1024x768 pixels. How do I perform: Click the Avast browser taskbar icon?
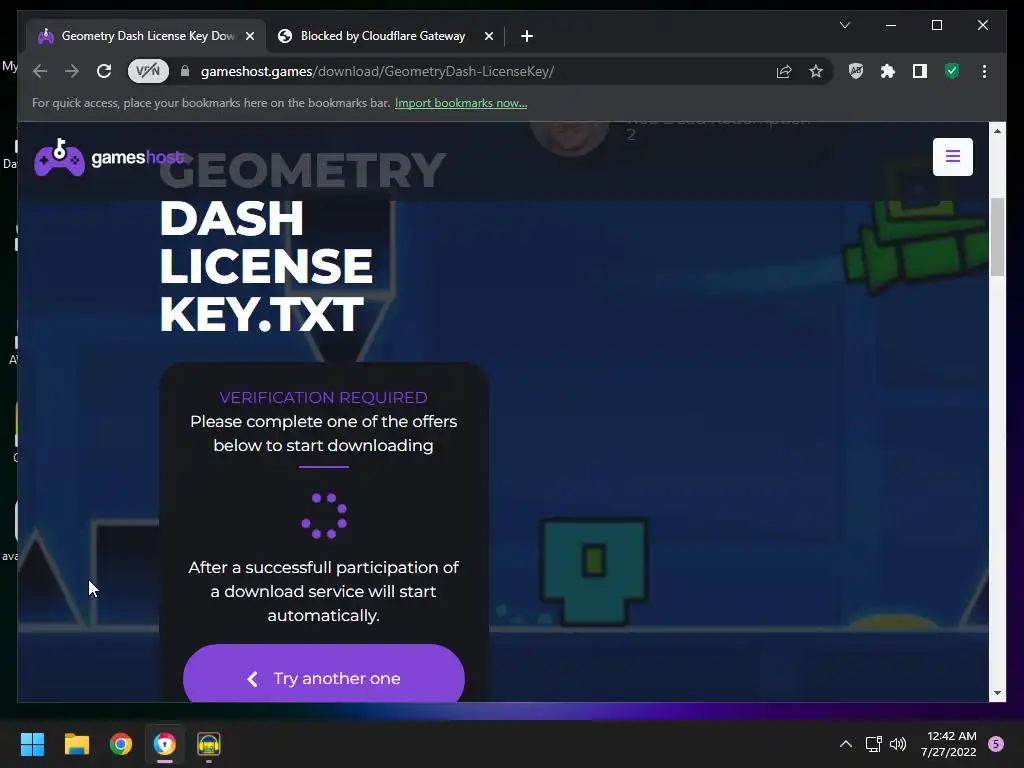(165, 744)
